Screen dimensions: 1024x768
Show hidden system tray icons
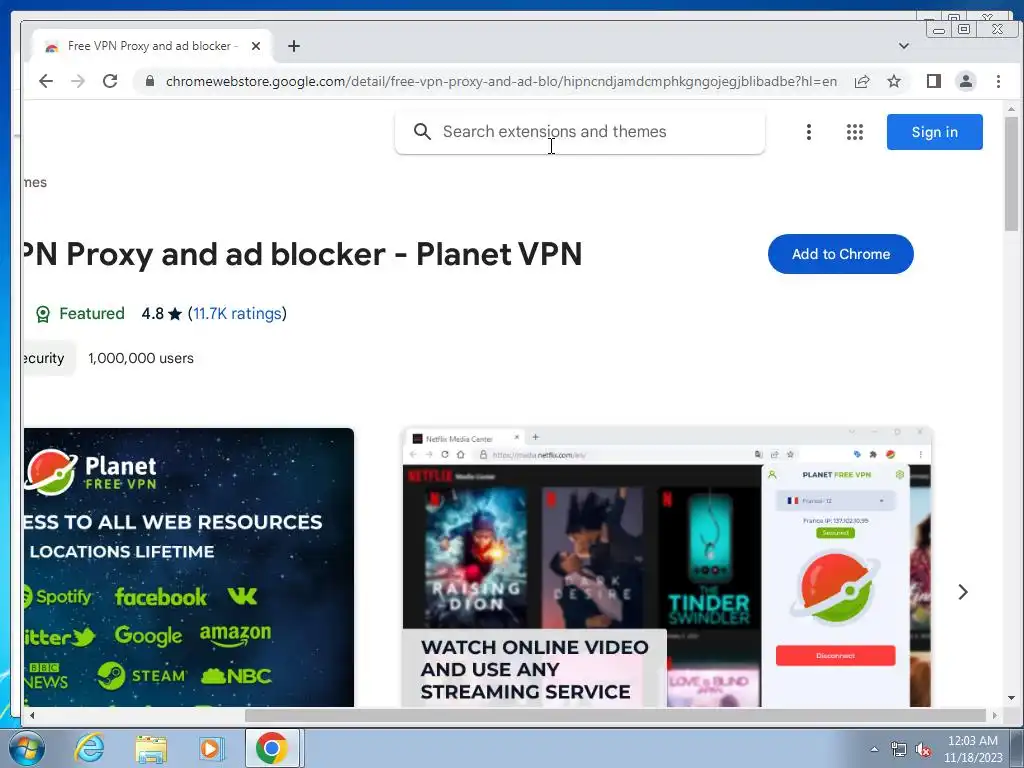pos(874,749)
